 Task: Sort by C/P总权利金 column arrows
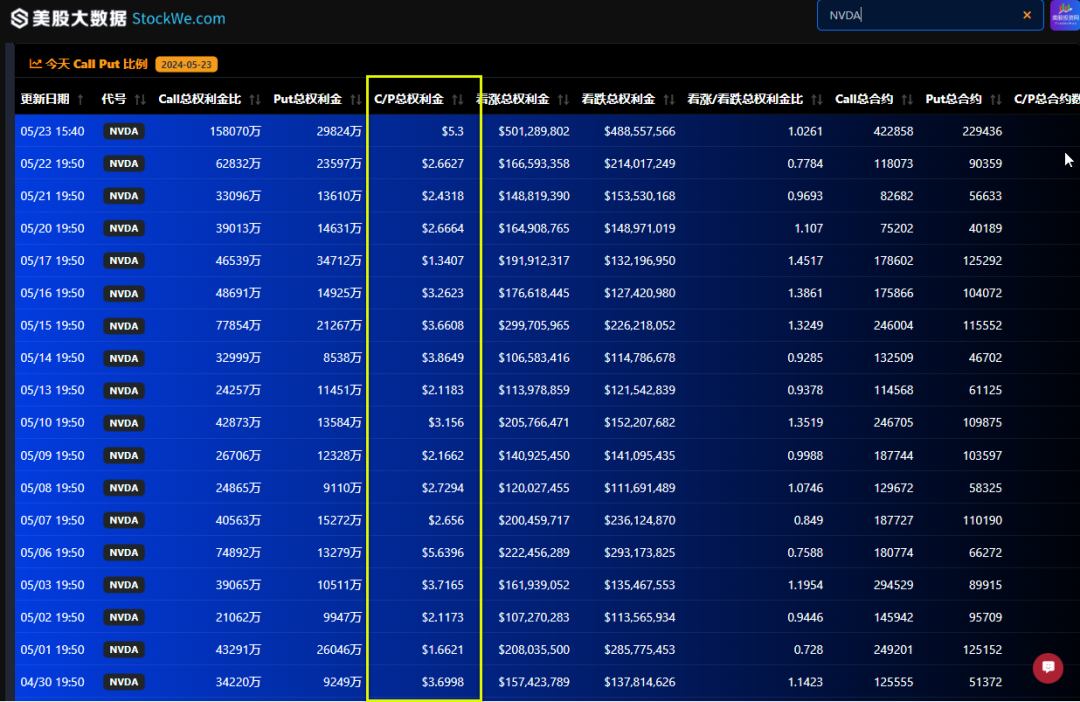click(x=457, y=99)
